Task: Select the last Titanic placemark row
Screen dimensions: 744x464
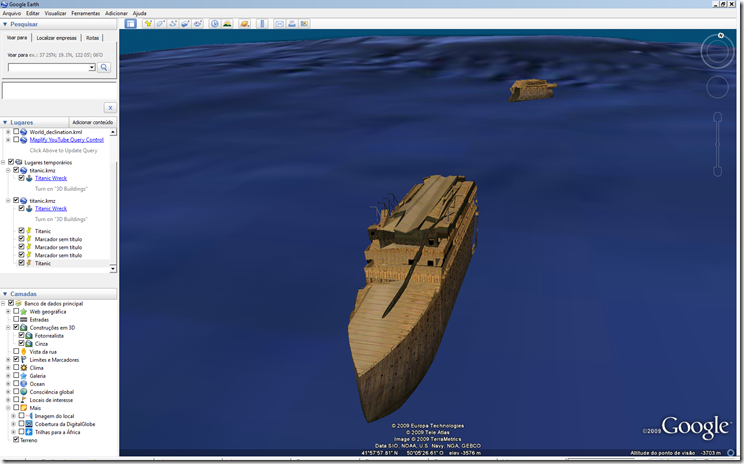Action: [43, 263]
